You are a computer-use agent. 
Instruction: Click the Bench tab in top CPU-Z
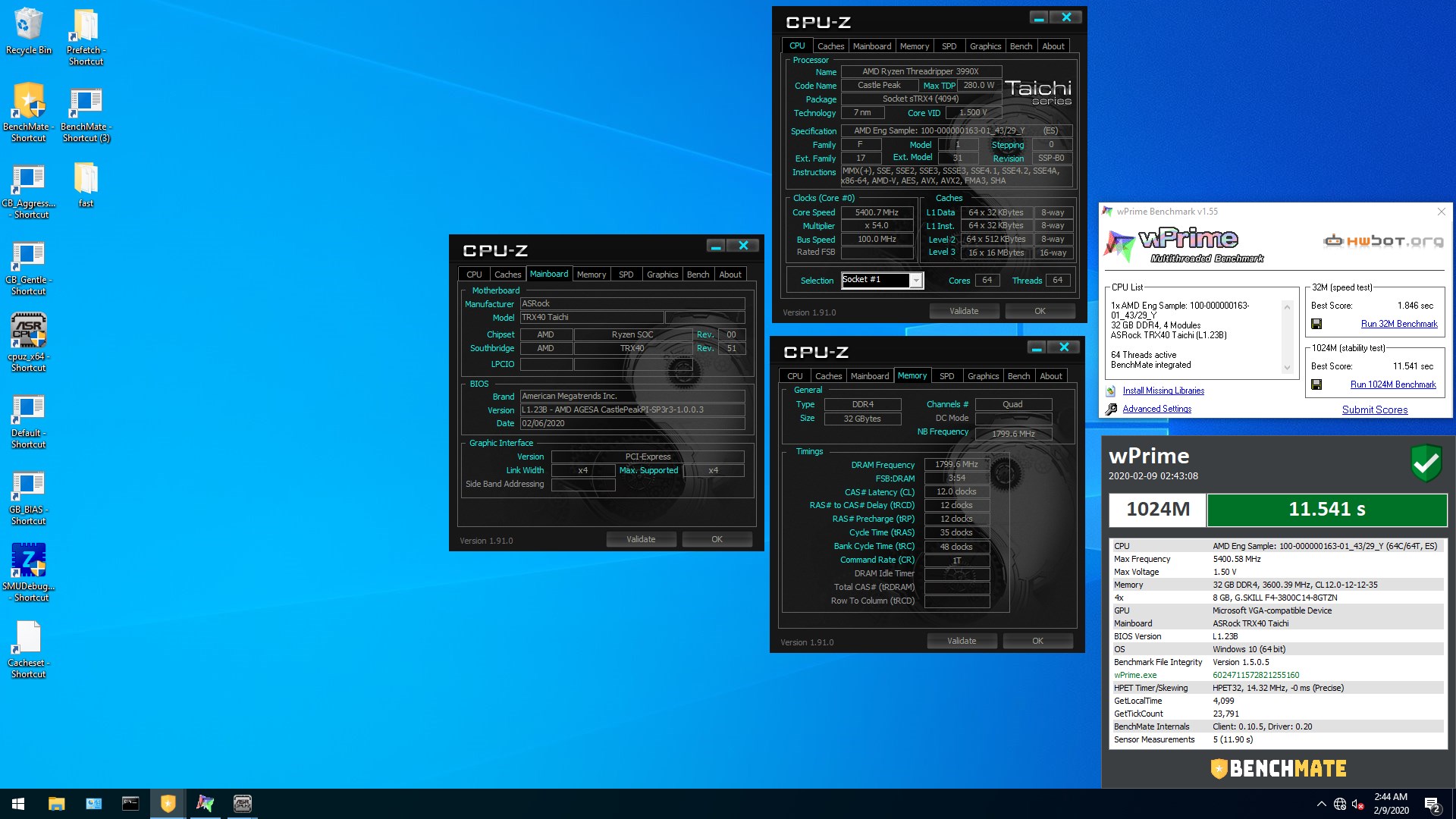(1019, 46)
